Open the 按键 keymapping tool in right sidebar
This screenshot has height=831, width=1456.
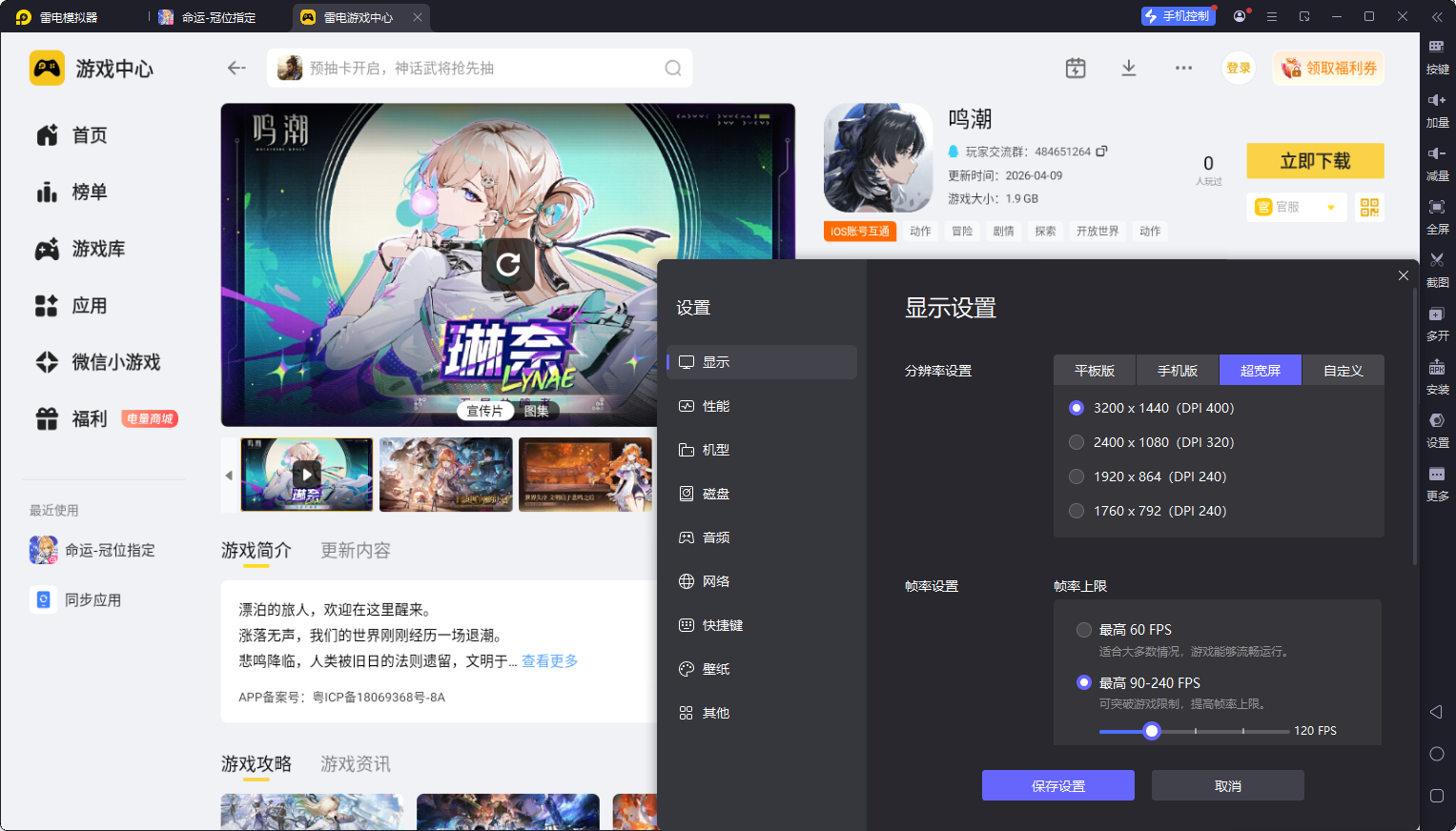point(1437,55)
